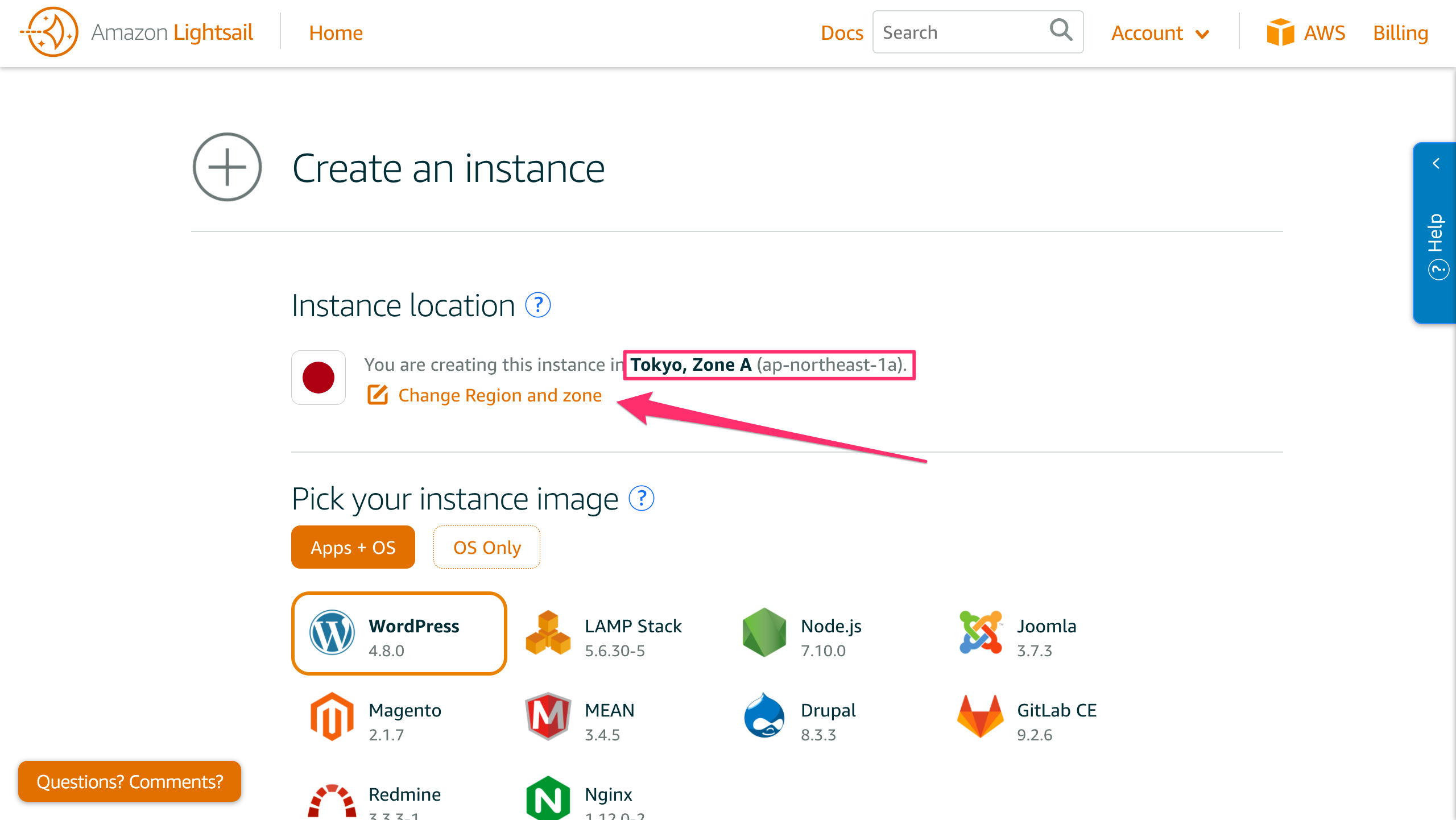
Task: Click Change Region and zone link
Action: [500, 395]
